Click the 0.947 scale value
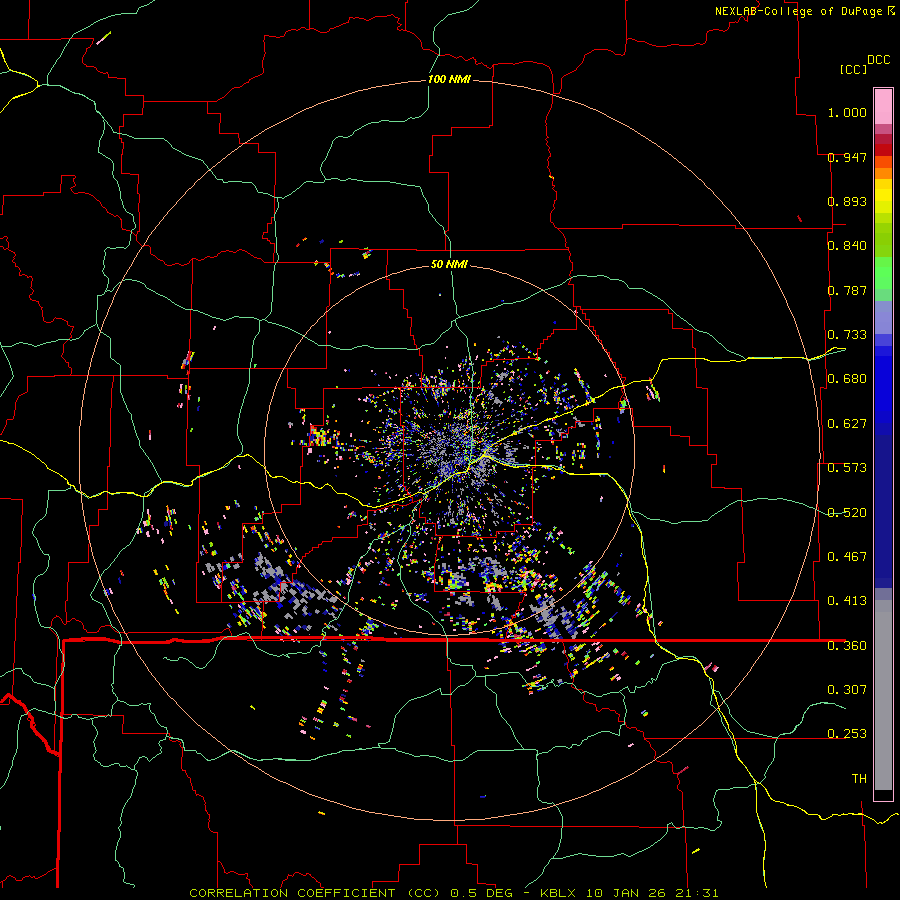900x900 pixels. (x=847, y=157)
